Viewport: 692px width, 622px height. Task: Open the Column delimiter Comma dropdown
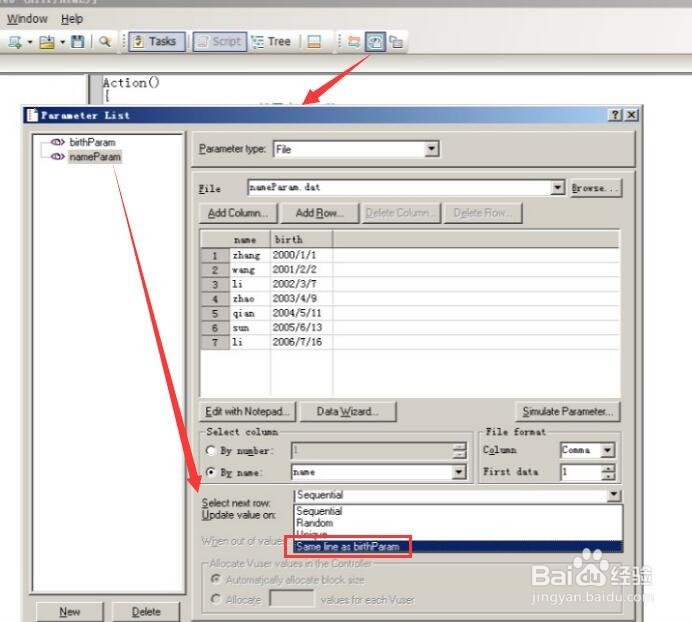click(608, 450)
